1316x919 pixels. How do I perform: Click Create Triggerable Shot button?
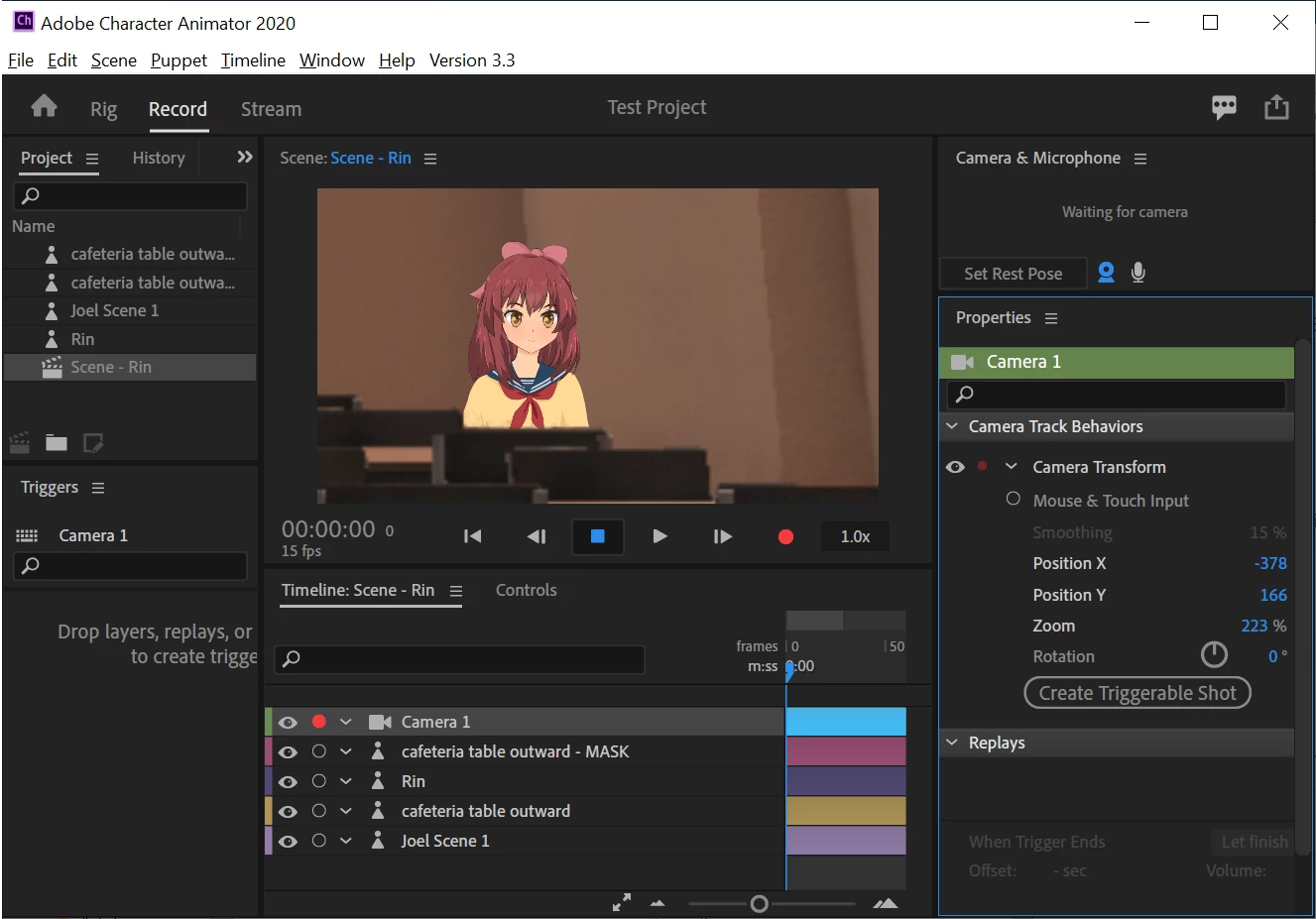point(1137,693)
